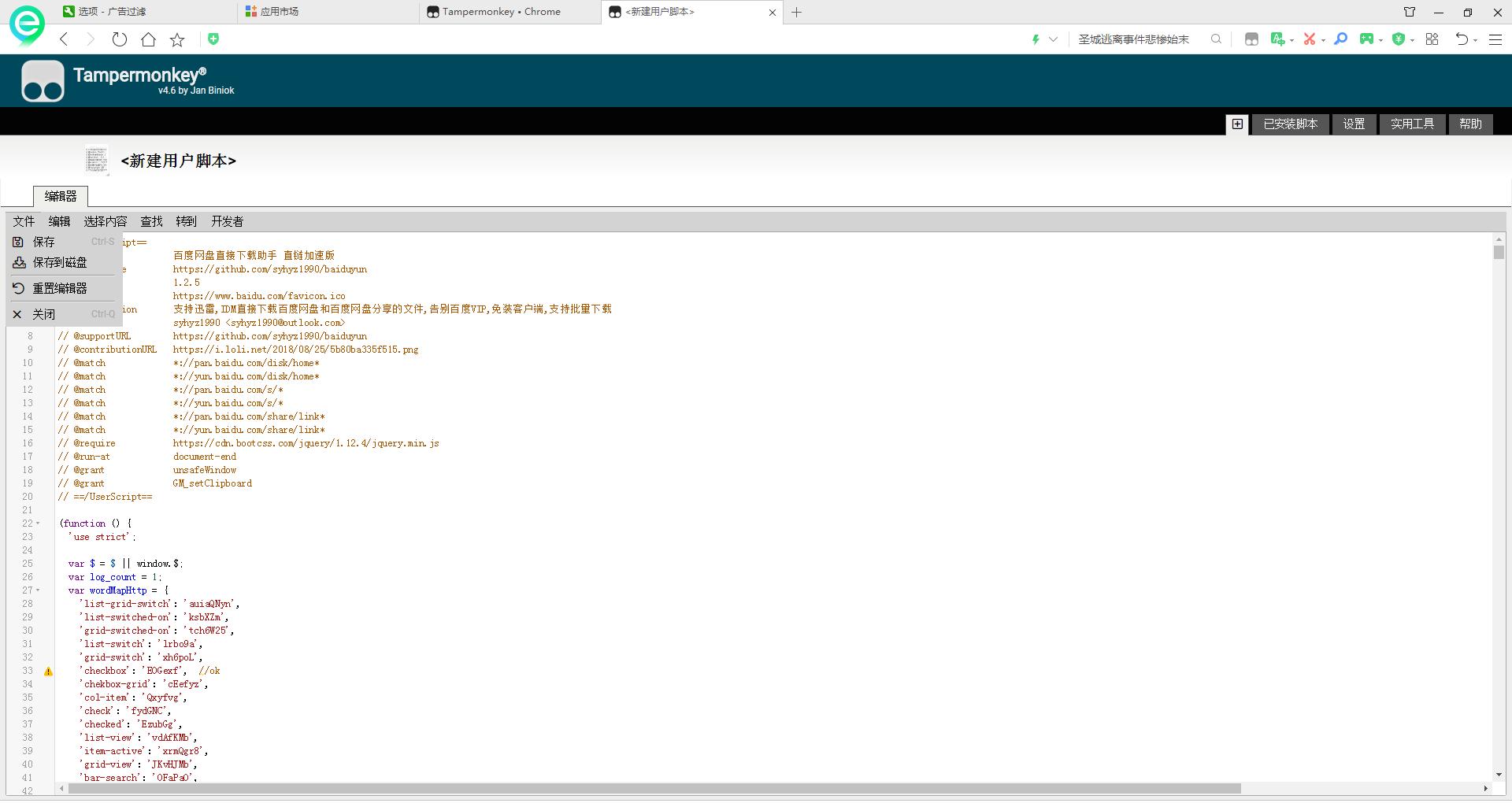Open the 实用工具 page
This screenshot has width=1512, height=803.
1412,124
